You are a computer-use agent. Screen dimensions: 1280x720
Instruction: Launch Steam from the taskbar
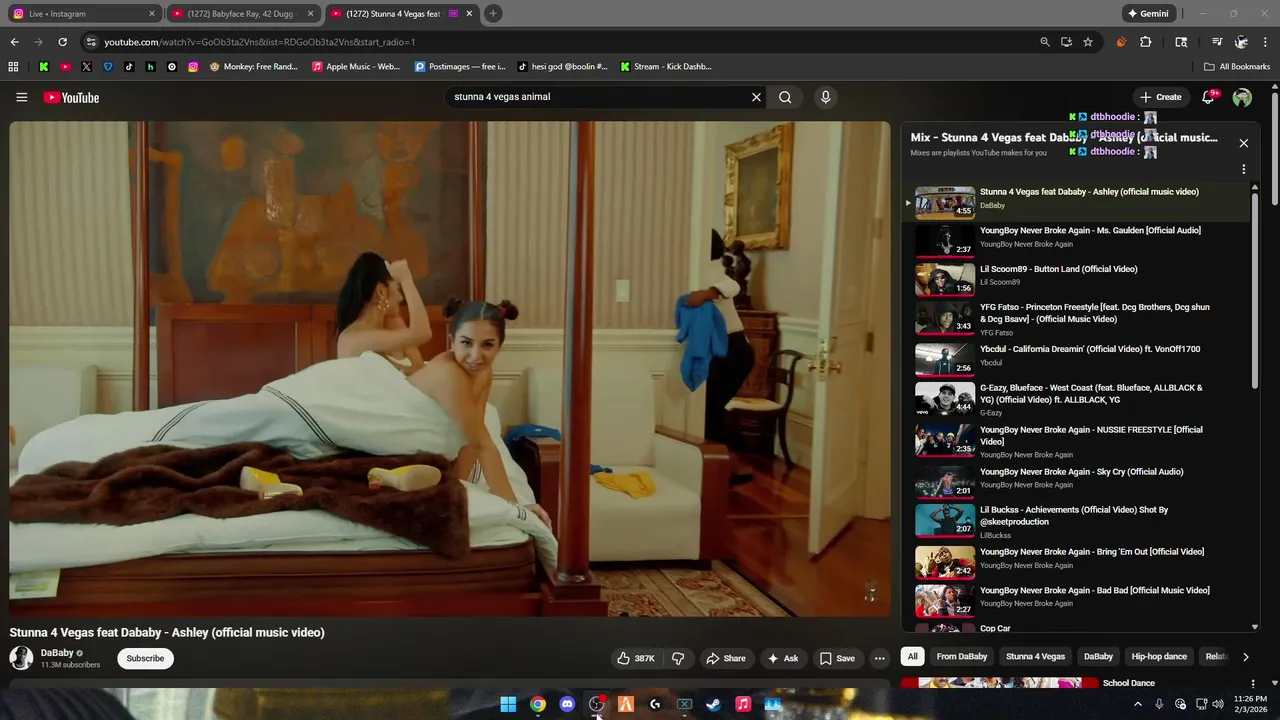(x=713, y=704)
